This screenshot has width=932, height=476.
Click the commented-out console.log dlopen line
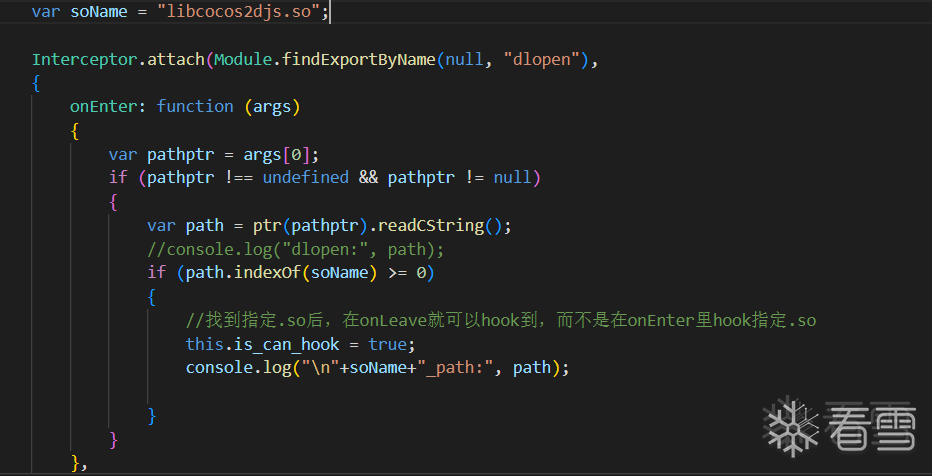point(295,250)
